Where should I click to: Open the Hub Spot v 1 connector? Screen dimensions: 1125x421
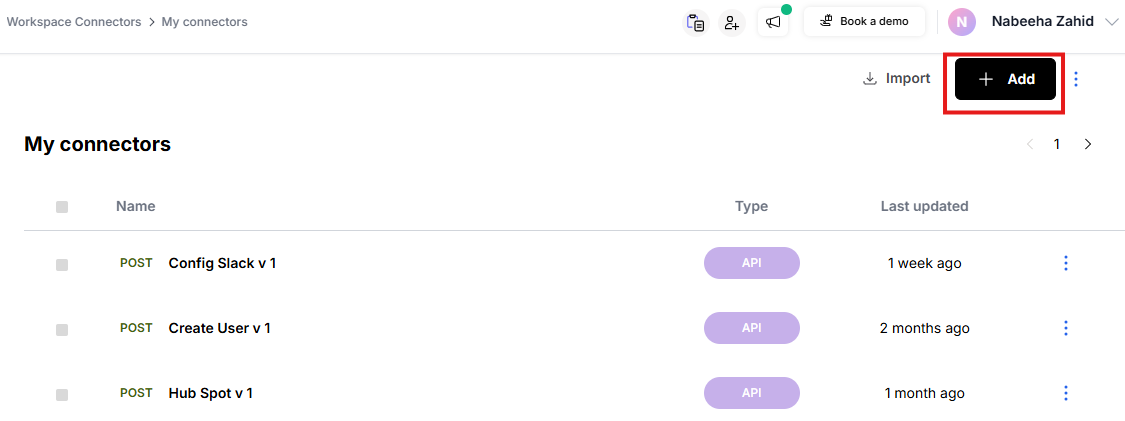[210, 393]
